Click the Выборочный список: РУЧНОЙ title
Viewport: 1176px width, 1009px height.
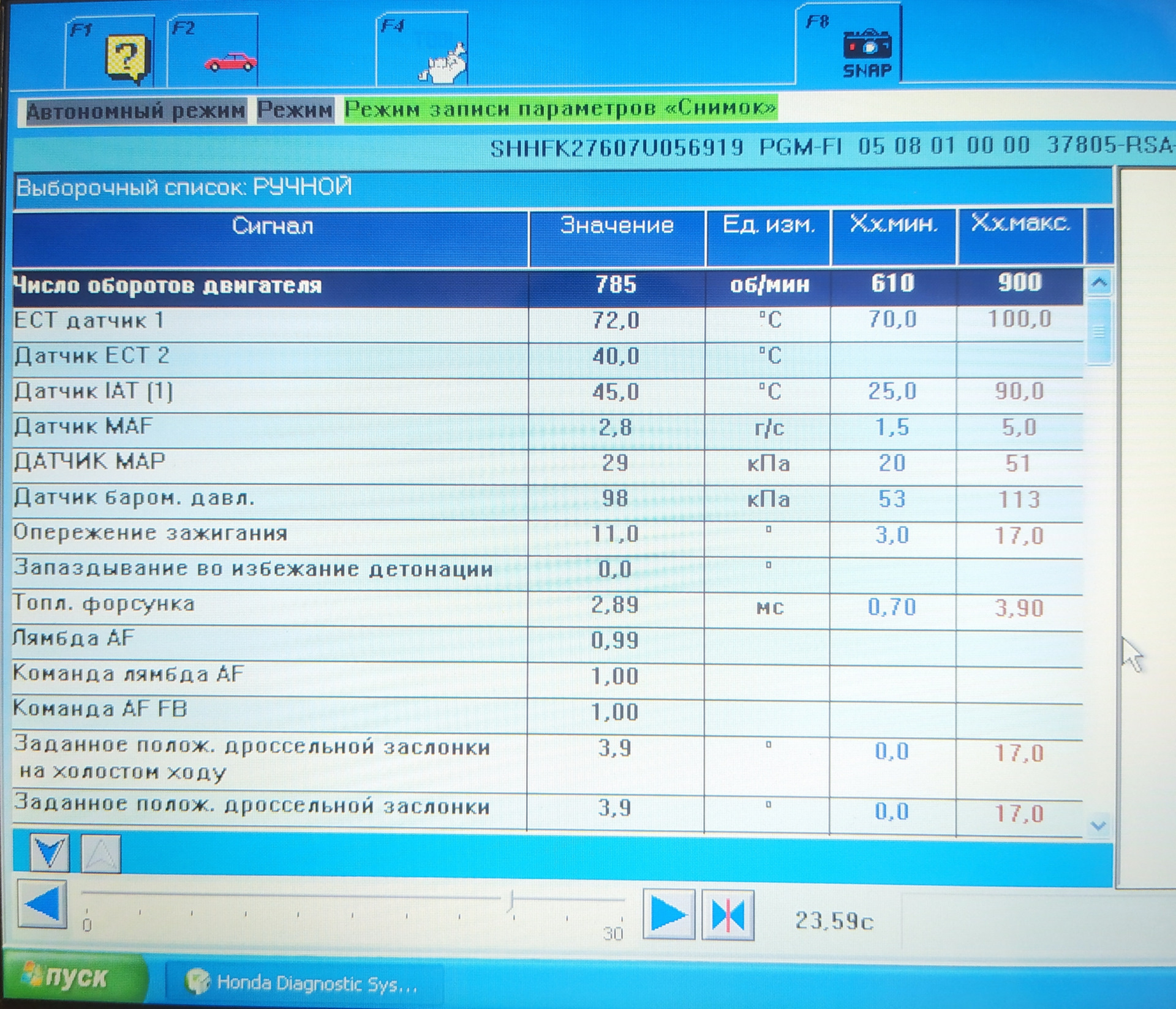[x=184, y=187]
